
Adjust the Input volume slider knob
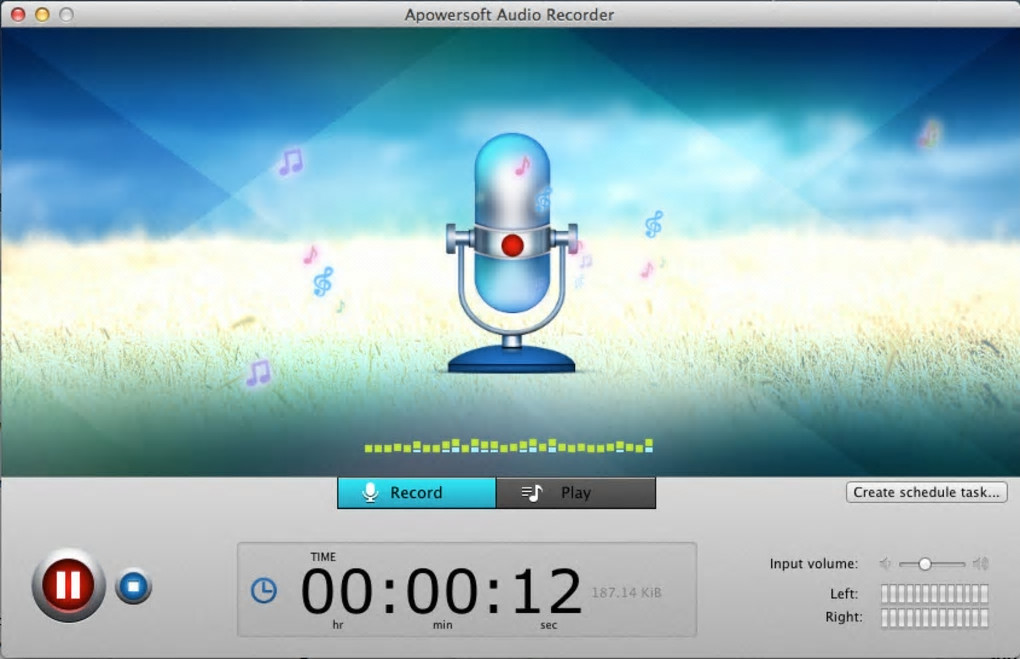tap(924, 564)
